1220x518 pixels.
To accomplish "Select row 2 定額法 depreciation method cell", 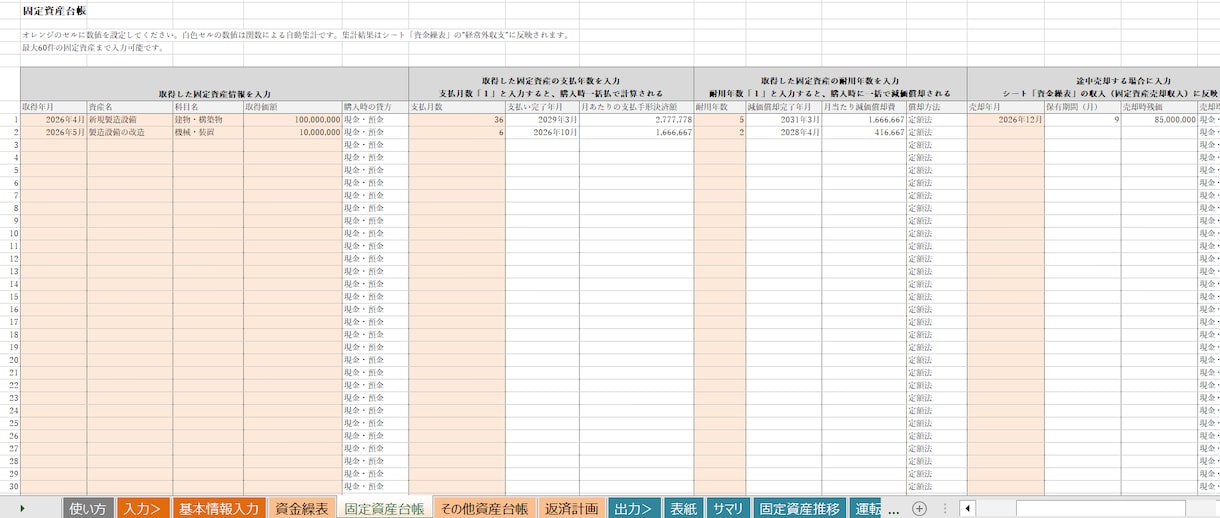I will click(x=936, y=132).
